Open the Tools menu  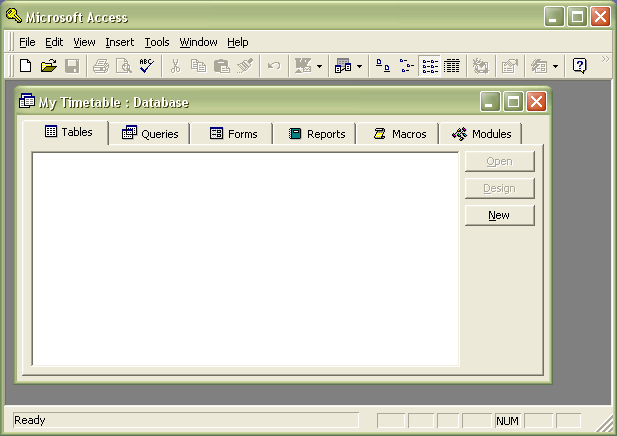point(157,42)
